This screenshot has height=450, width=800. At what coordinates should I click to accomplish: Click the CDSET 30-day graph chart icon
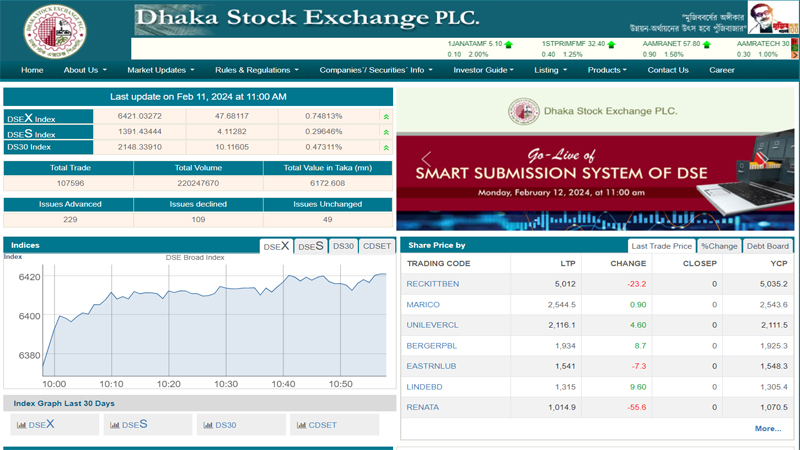point(301,425)
